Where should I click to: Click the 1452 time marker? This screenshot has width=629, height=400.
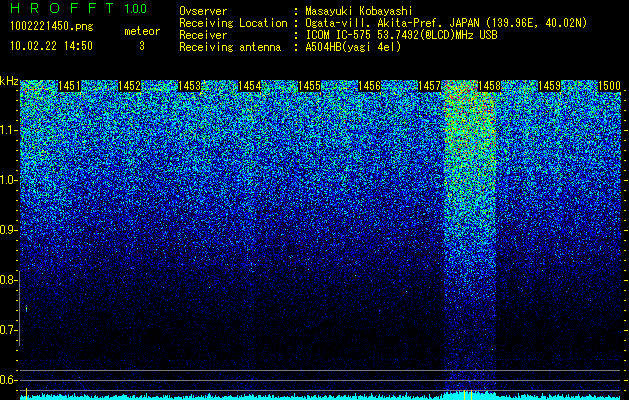coord(130,86)
